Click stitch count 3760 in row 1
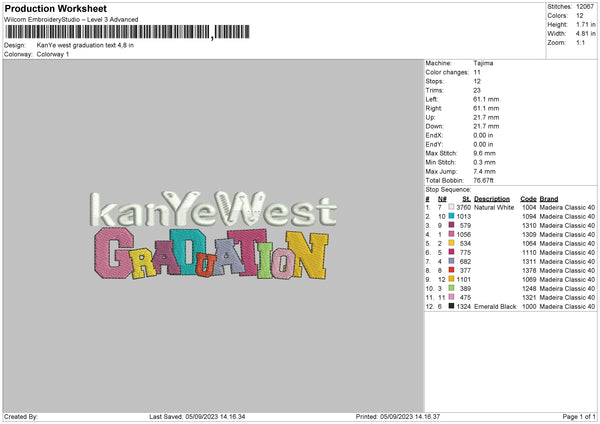The height and width of the screenshot is (424, 600). tap(463, 207)
